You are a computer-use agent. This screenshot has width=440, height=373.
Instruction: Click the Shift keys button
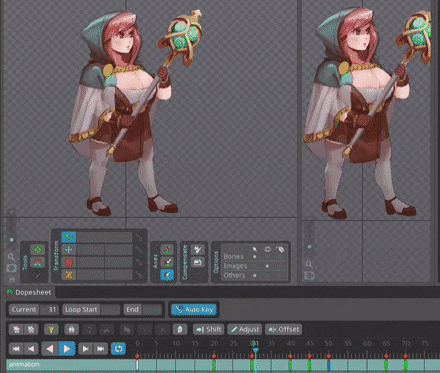(209, 329)
